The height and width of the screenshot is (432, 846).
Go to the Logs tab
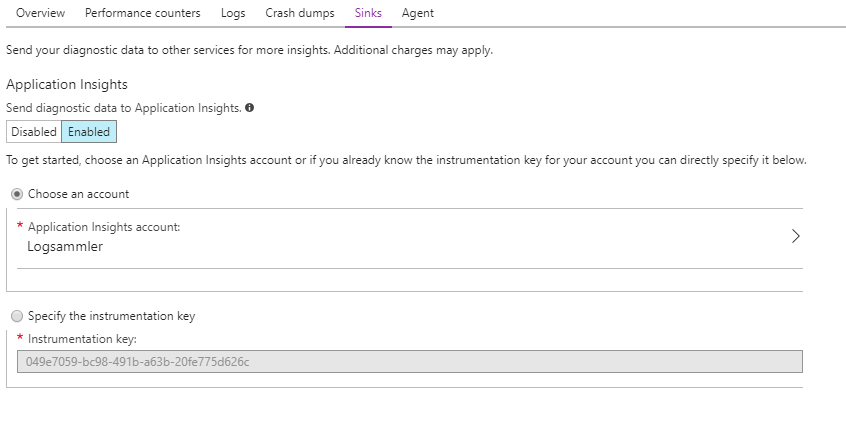point(232,13)
